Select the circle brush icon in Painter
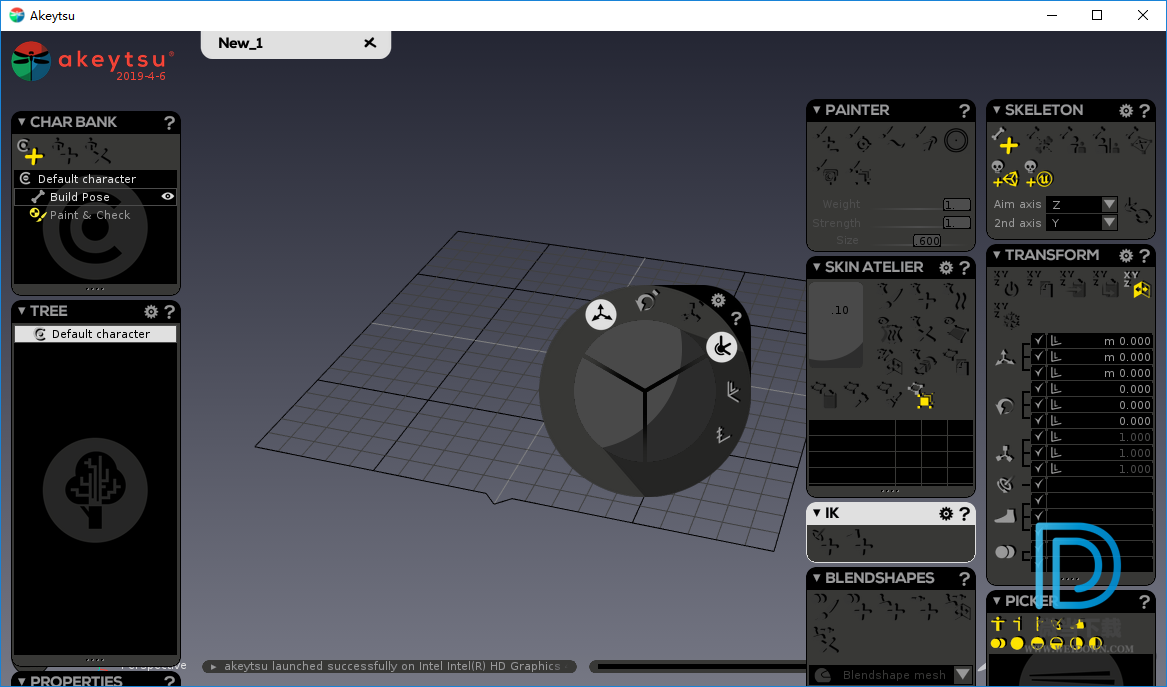The width and height of the screenshot is (1167, 687). point(956,140)
